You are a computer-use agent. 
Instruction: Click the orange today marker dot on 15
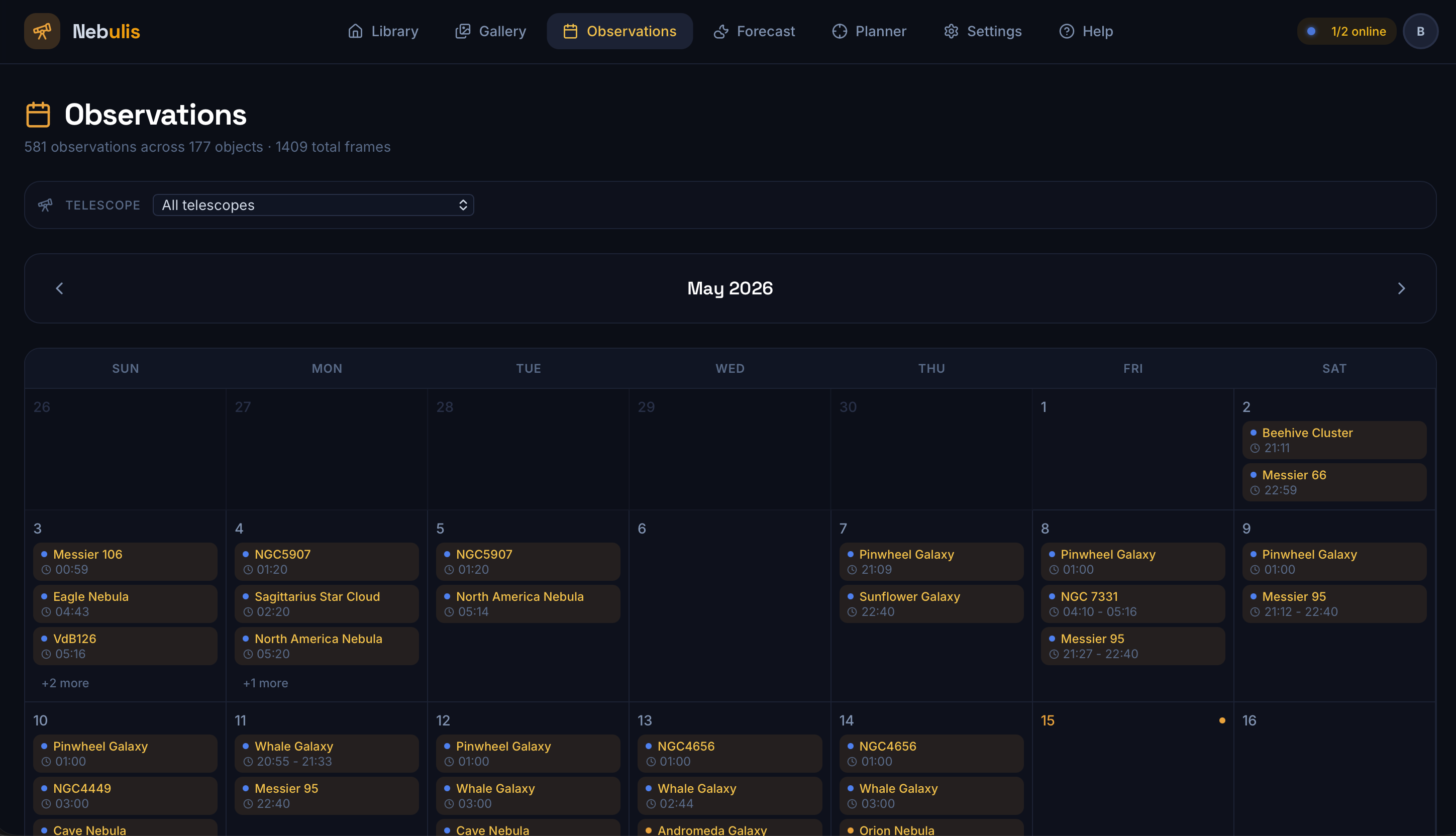click(x=1222, y=720)
